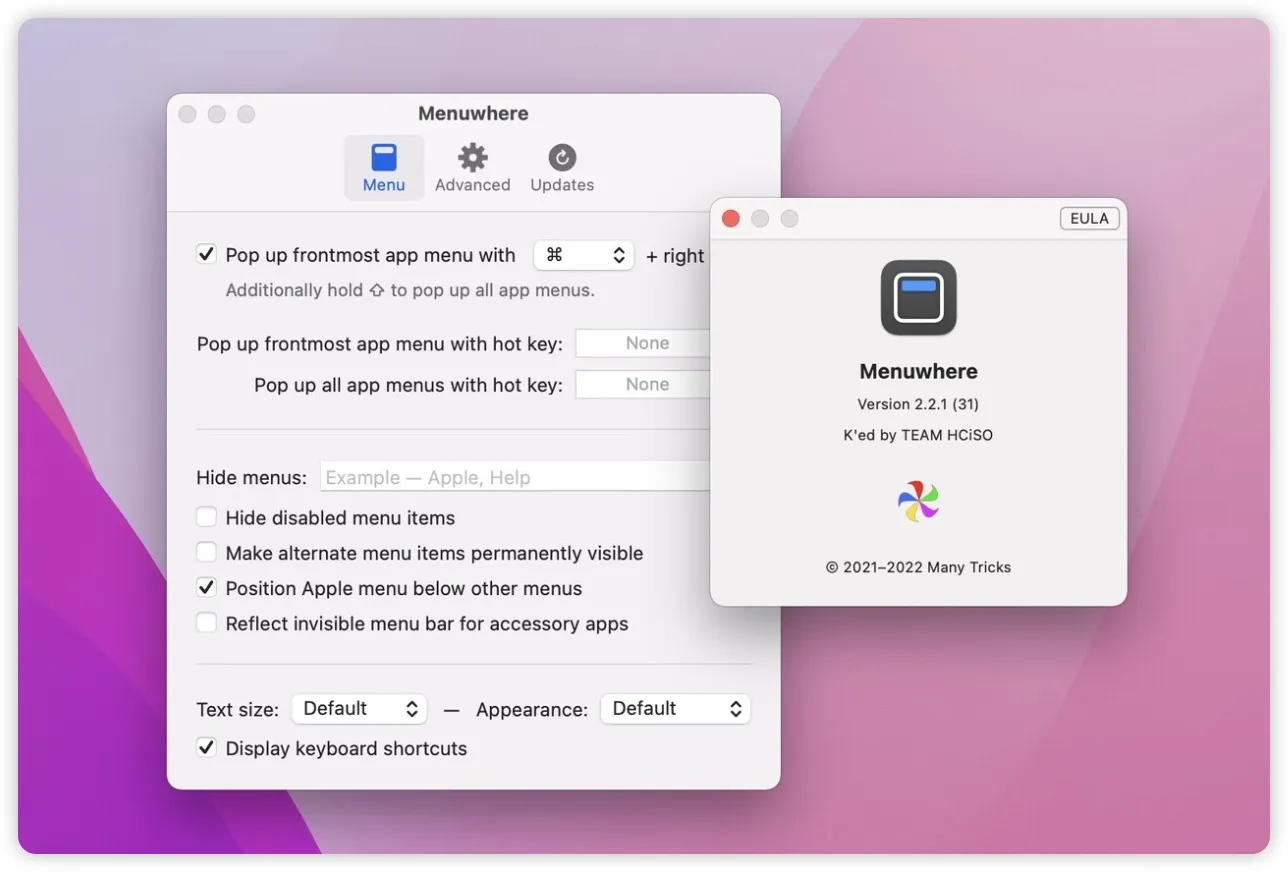Click the Appearance: label
This screenshot has width=1288, height=872.
click(532, 710)
